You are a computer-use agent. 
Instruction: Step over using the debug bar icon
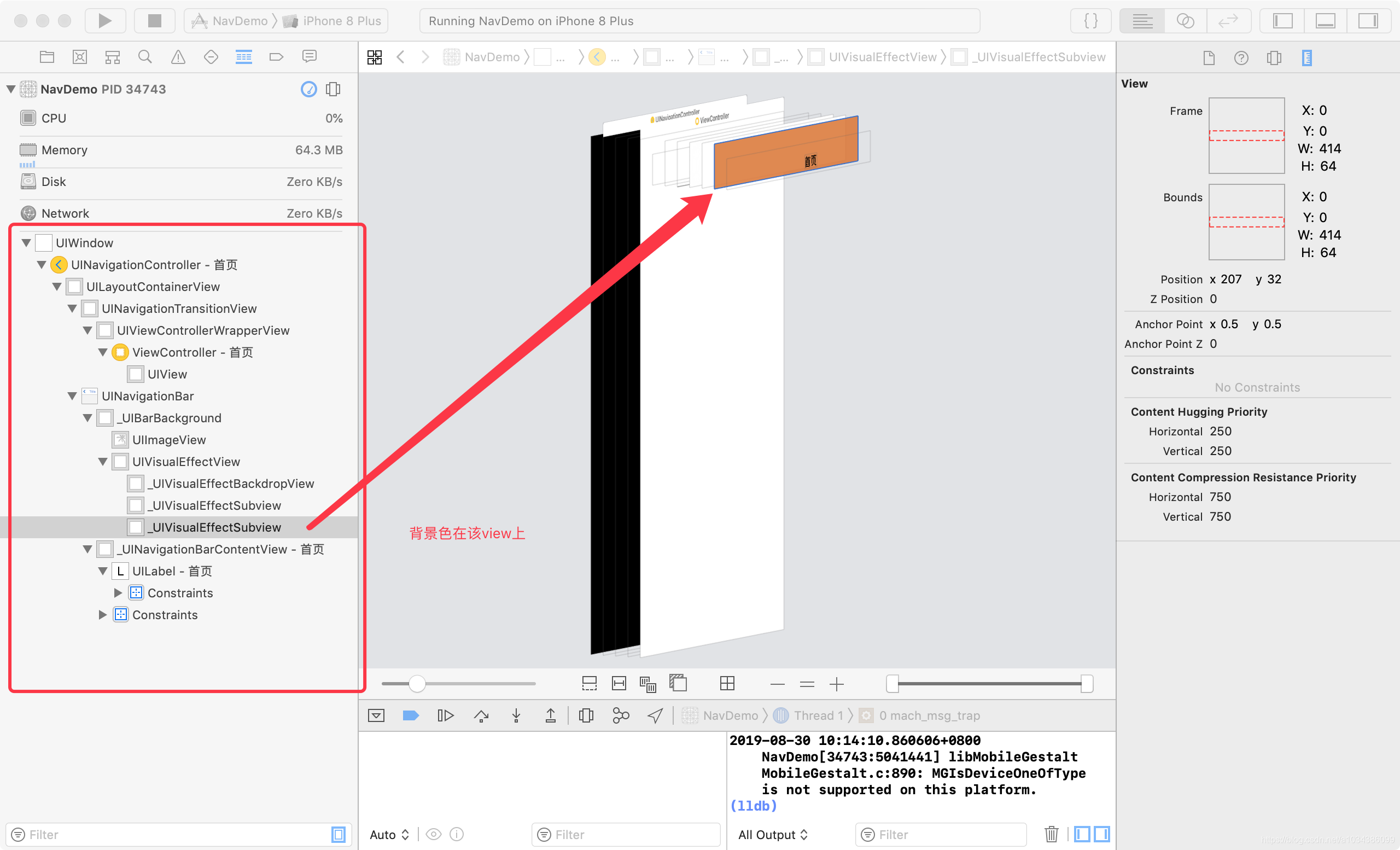481,715
